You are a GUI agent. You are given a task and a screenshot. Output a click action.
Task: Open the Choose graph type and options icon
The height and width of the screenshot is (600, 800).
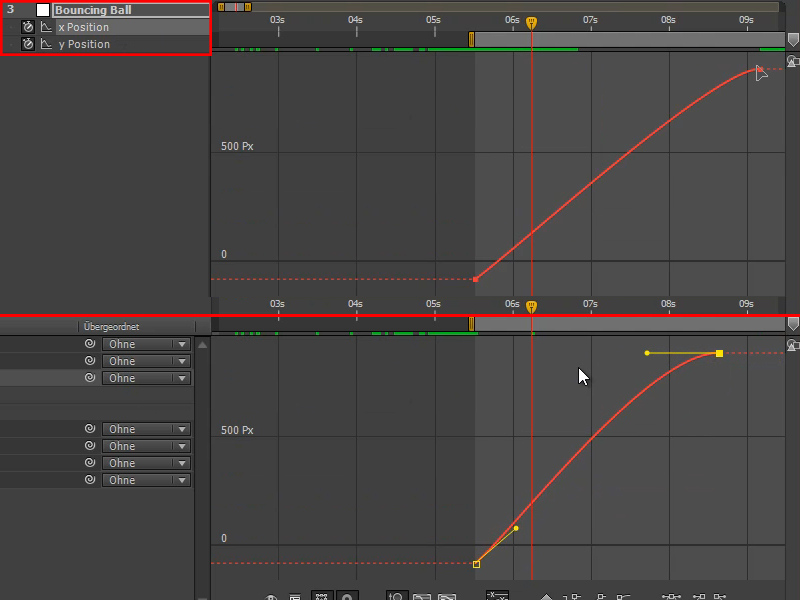click(x=294, y=597)
